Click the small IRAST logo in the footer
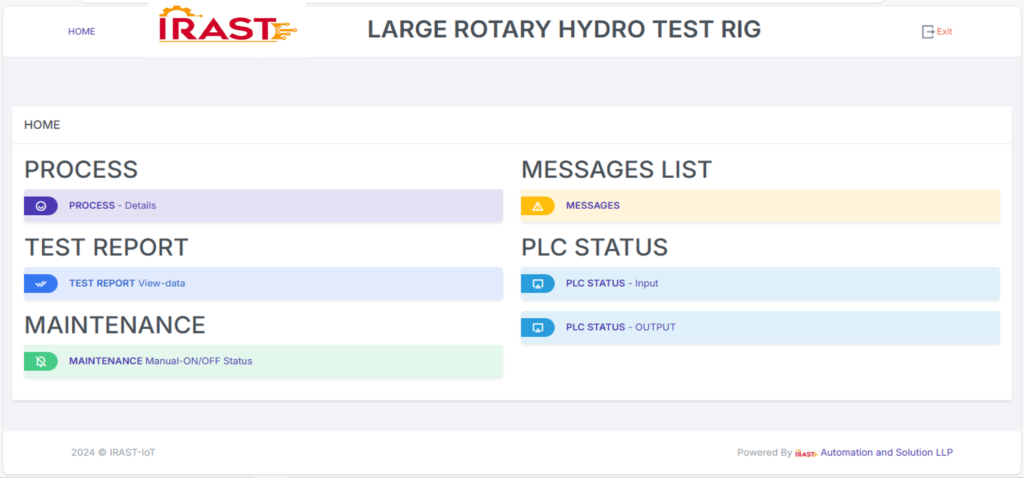Image resolution: width=1024 pixels, height=478 pixels. click(806, 453)
